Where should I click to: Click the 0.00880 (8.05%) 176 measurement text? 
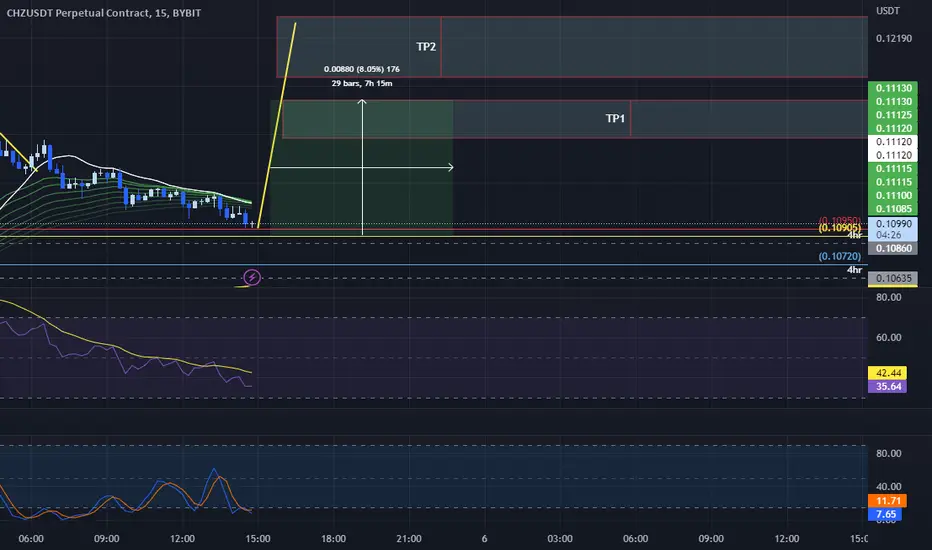tap(361, 69)
